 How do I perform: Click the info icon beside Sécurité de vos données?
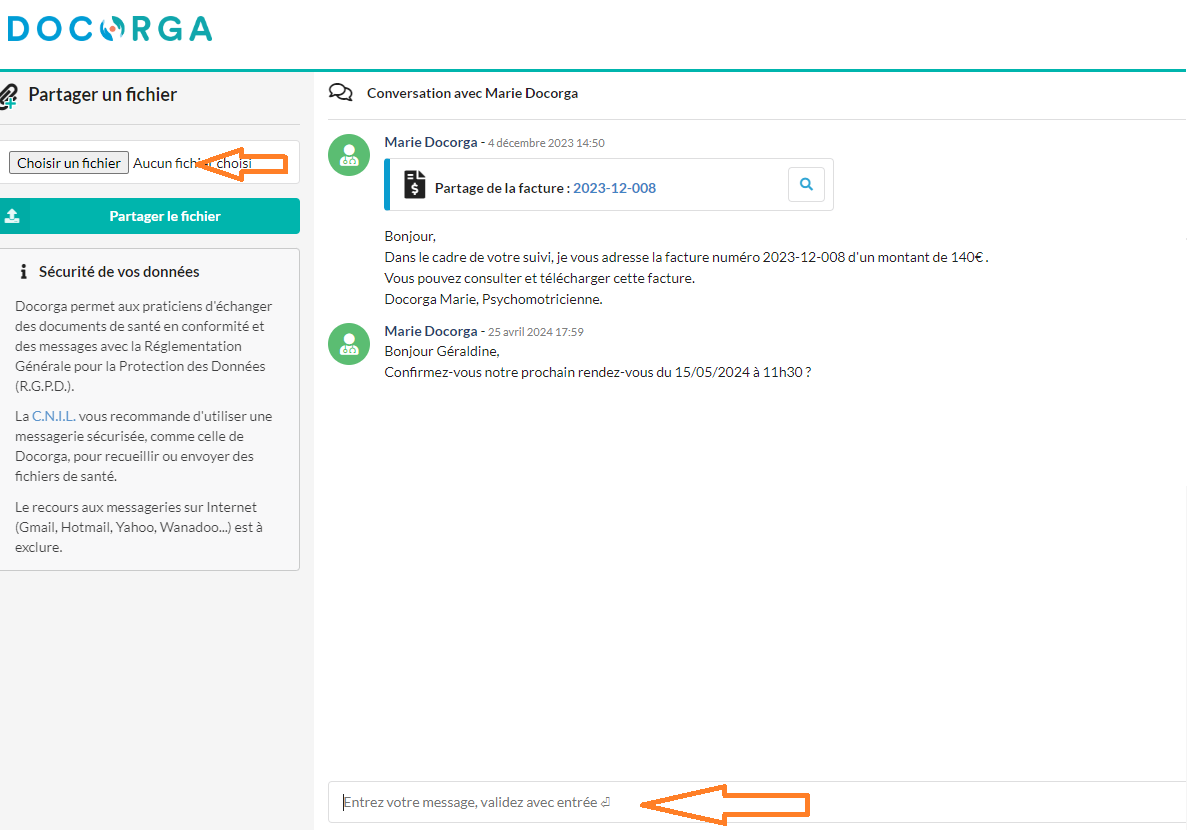tap(23, 272)
